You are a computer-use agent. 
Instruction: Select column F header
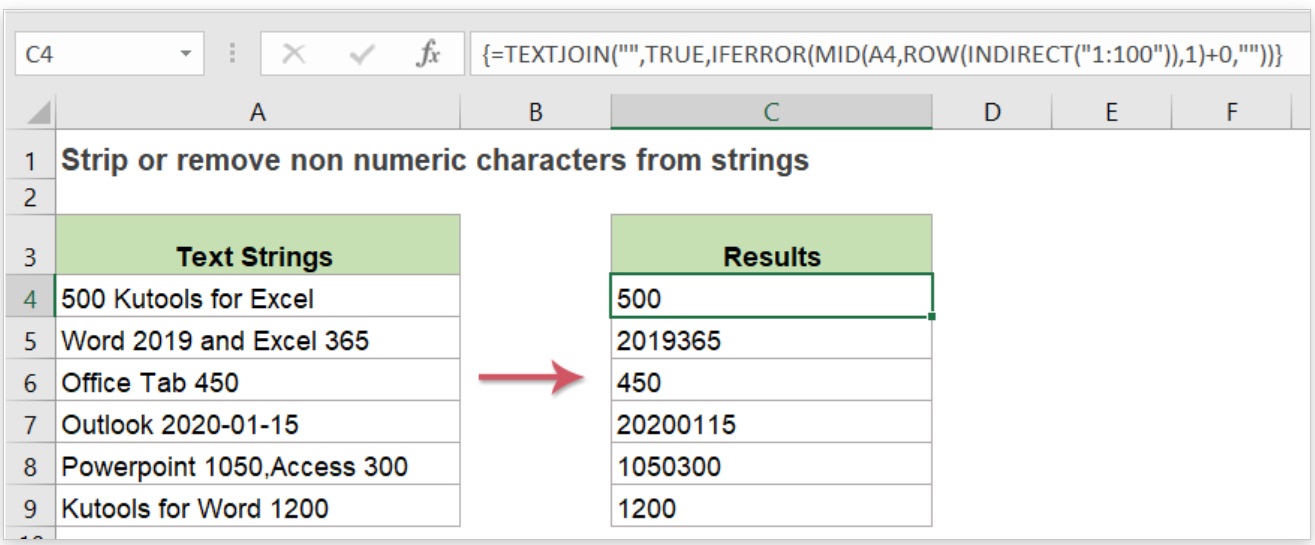[x=1230, y=113]
